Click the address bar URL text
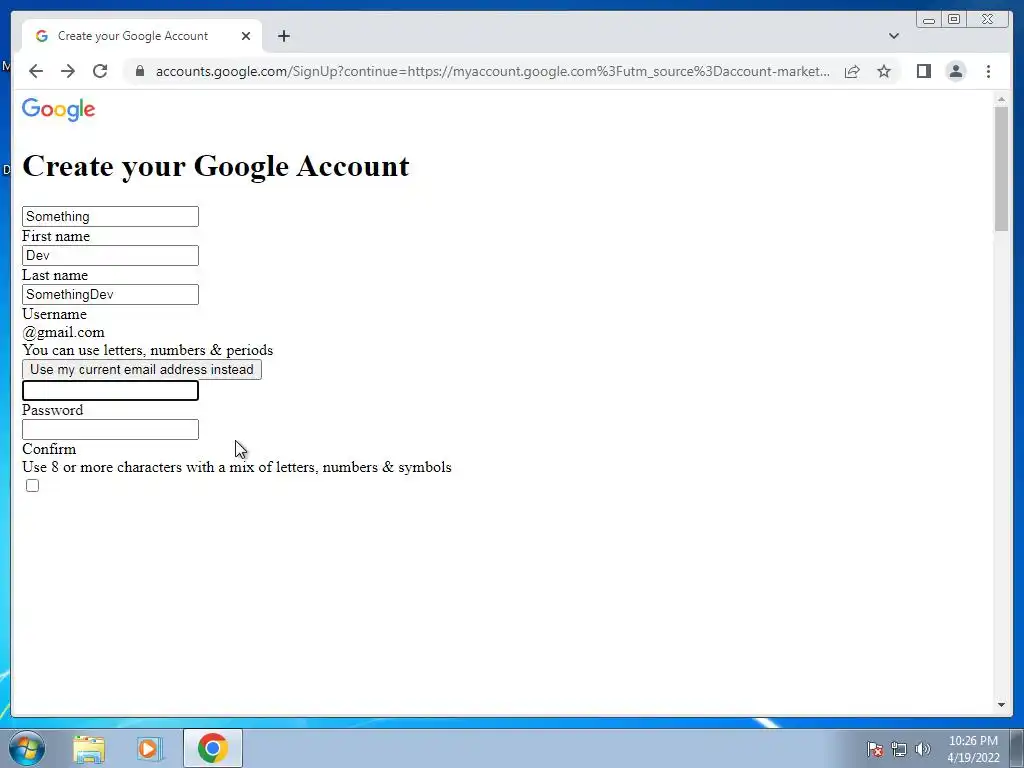 click(x=493, y=71)
